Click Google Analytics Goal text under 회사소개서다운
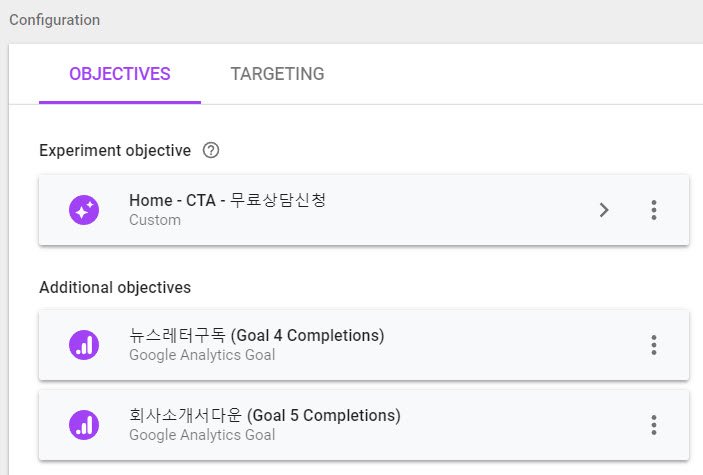 click(202, 435)
